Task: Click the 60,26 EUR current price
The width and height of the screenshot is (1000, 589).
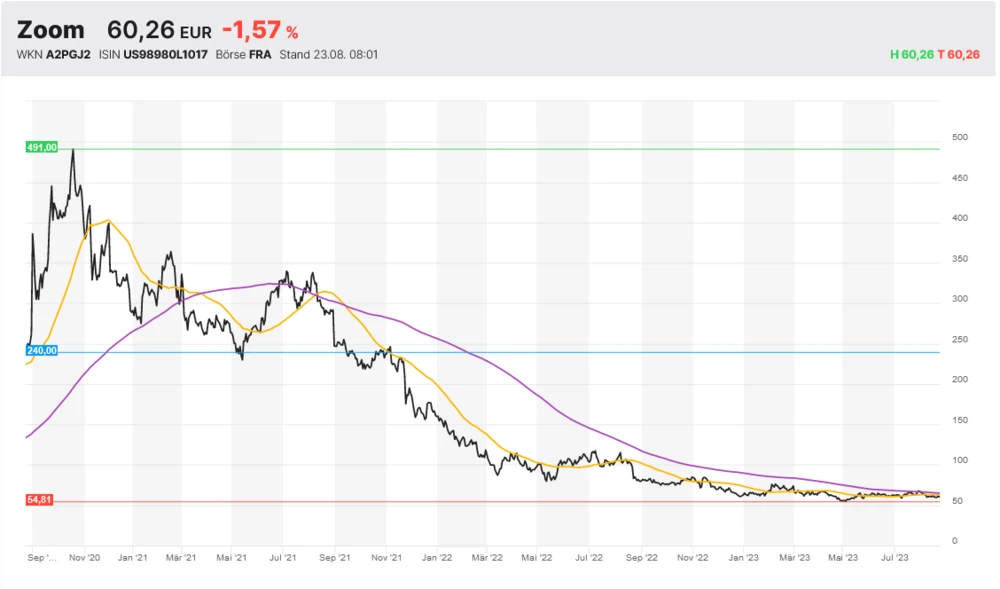Action: [159, 31]
